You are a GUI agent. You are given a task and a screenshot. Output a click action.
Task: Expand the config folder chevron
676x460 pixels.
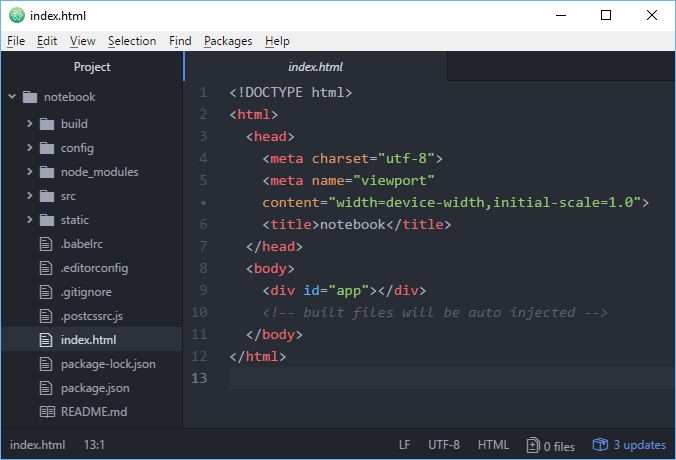[30, 148]
